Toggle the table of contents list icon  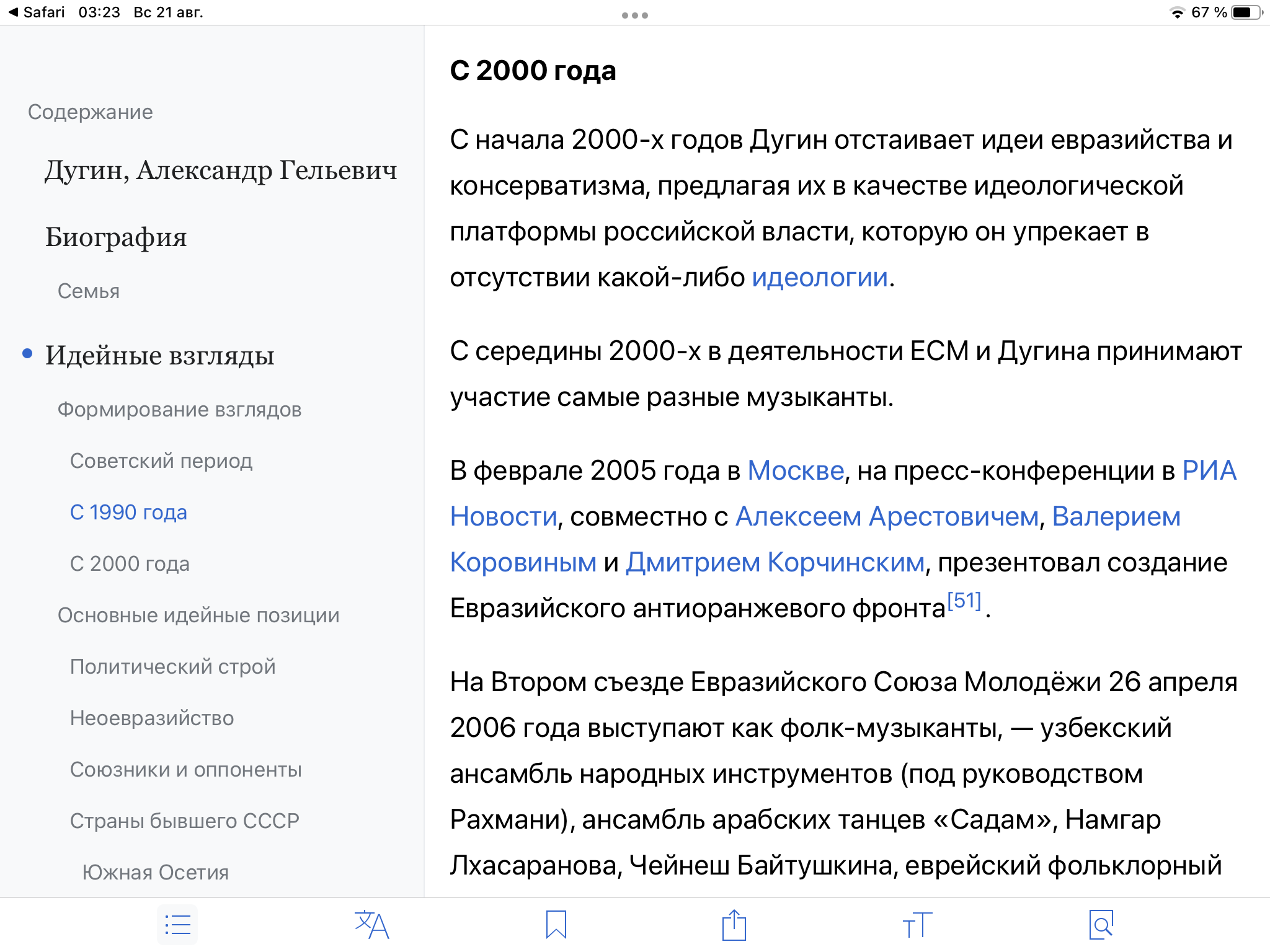177,925
